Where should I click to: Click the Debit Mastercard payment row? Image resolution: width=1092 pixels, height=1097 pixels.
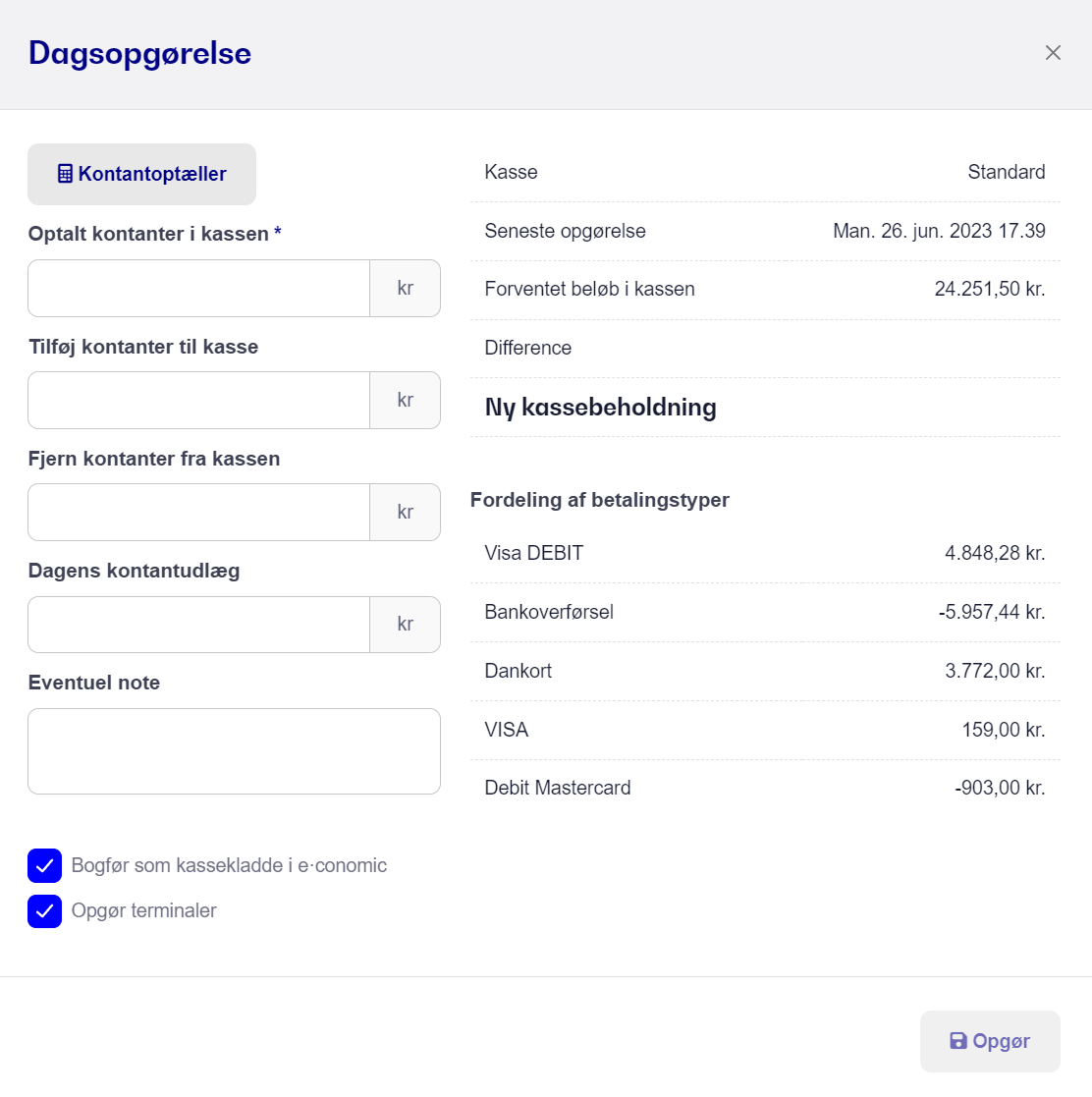(x=765, y=788)
